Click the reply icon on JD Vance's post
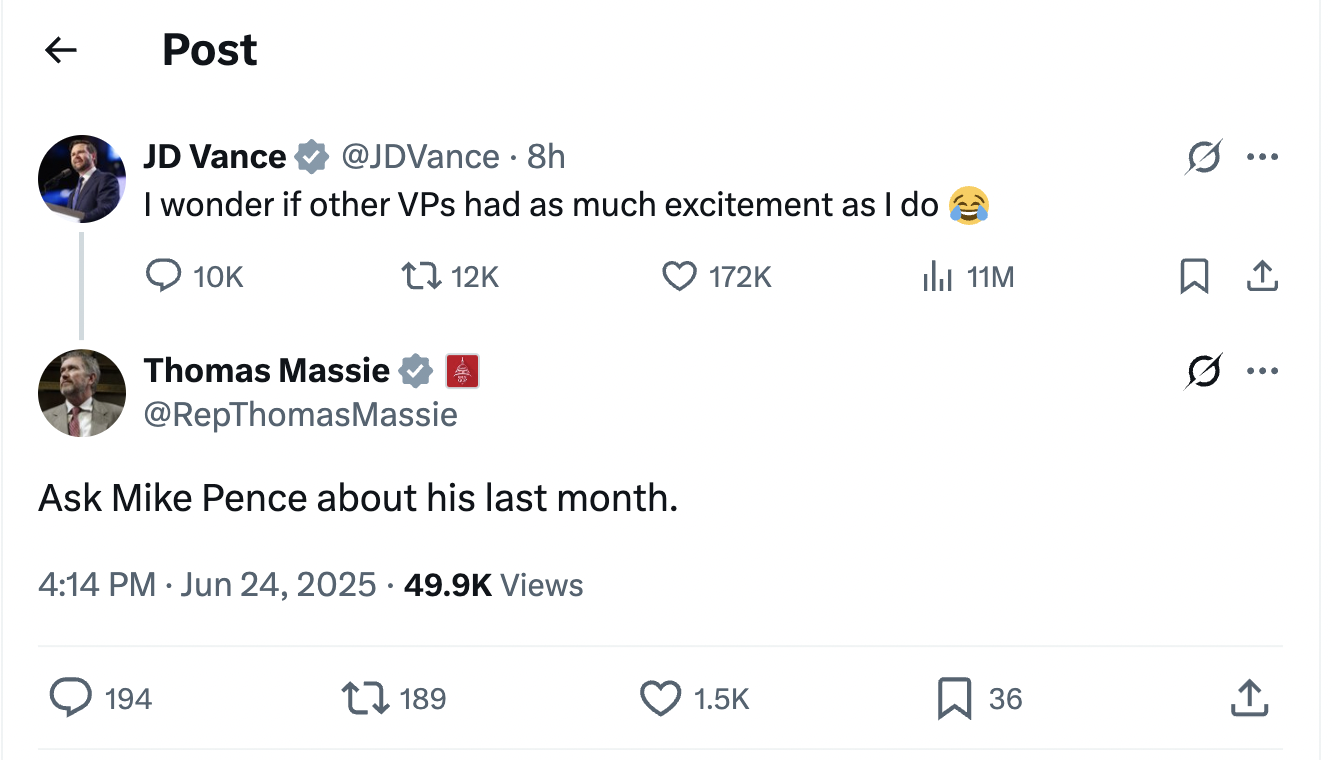 pos(165,276)
